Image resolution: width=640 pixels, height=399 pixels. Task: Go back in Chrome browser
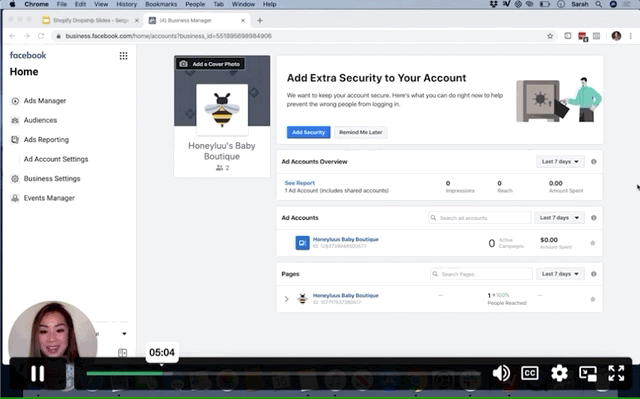click(x=13, y=36)
